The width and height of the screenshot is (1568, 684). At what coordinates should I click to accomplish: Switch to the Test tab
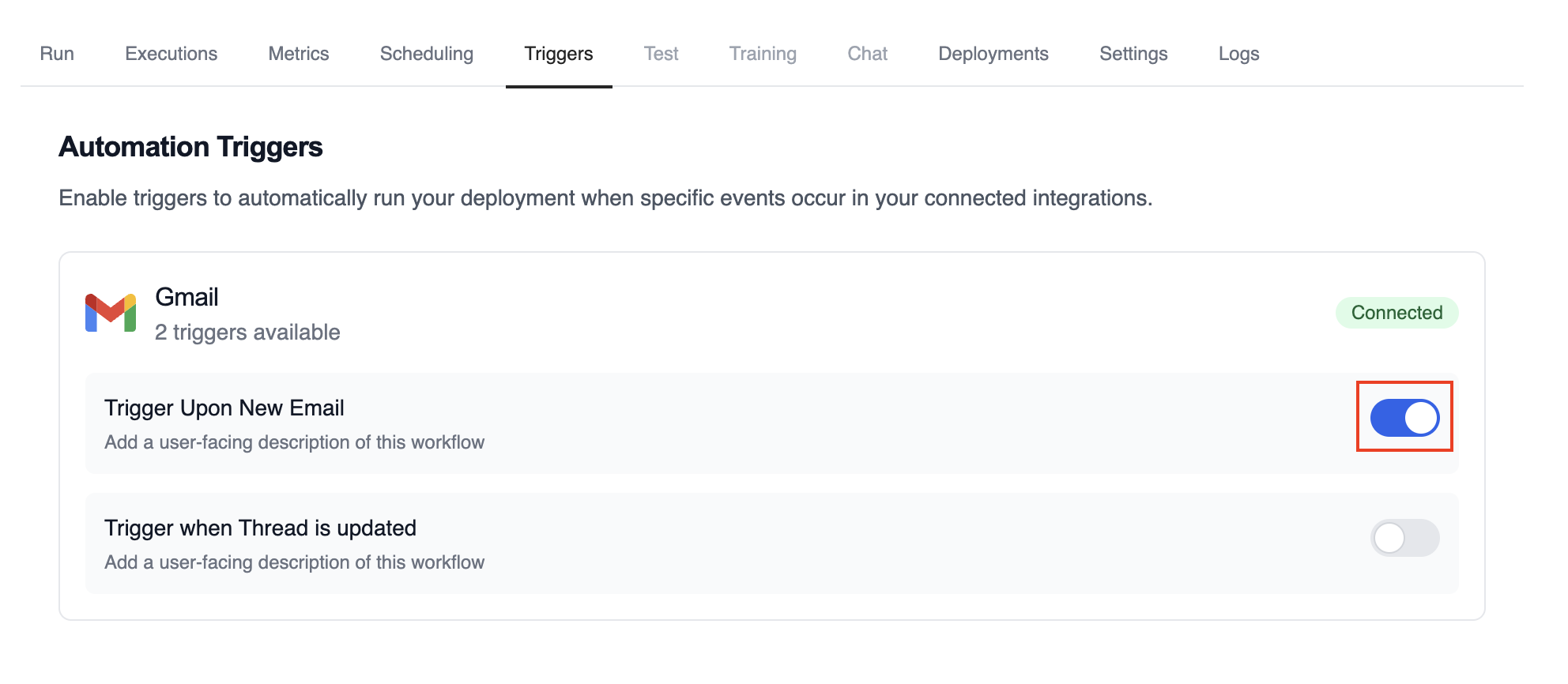point(661,54)
